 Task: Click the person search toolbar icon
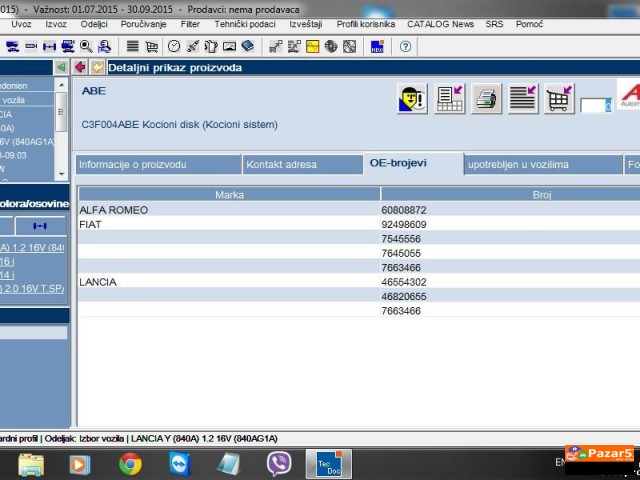tap(104, 47)
